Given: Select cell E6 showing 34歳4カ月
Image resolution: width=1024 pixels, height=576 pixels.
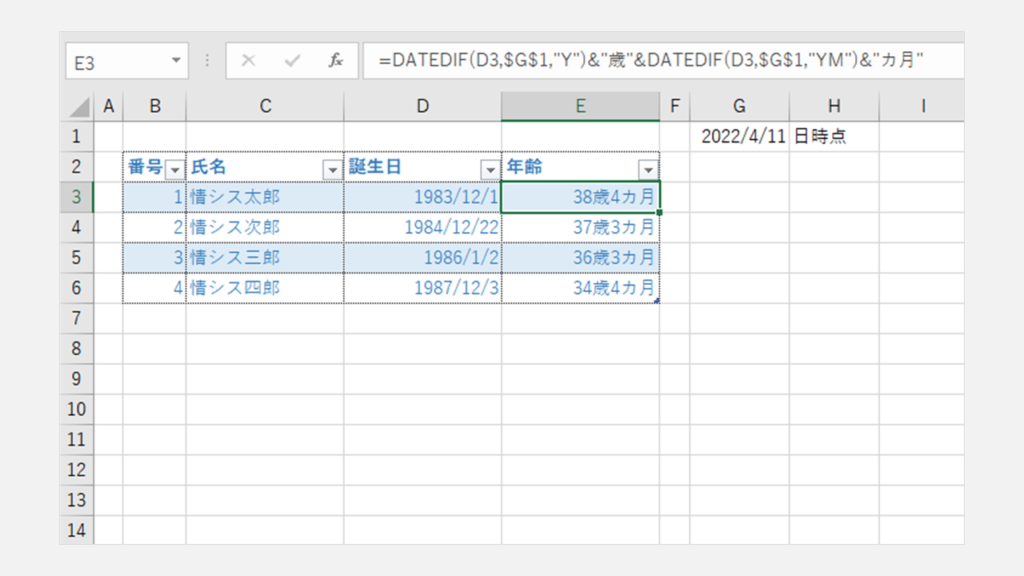Looking at the screenshot, I should pyautogui.click(x=580, y=288).
